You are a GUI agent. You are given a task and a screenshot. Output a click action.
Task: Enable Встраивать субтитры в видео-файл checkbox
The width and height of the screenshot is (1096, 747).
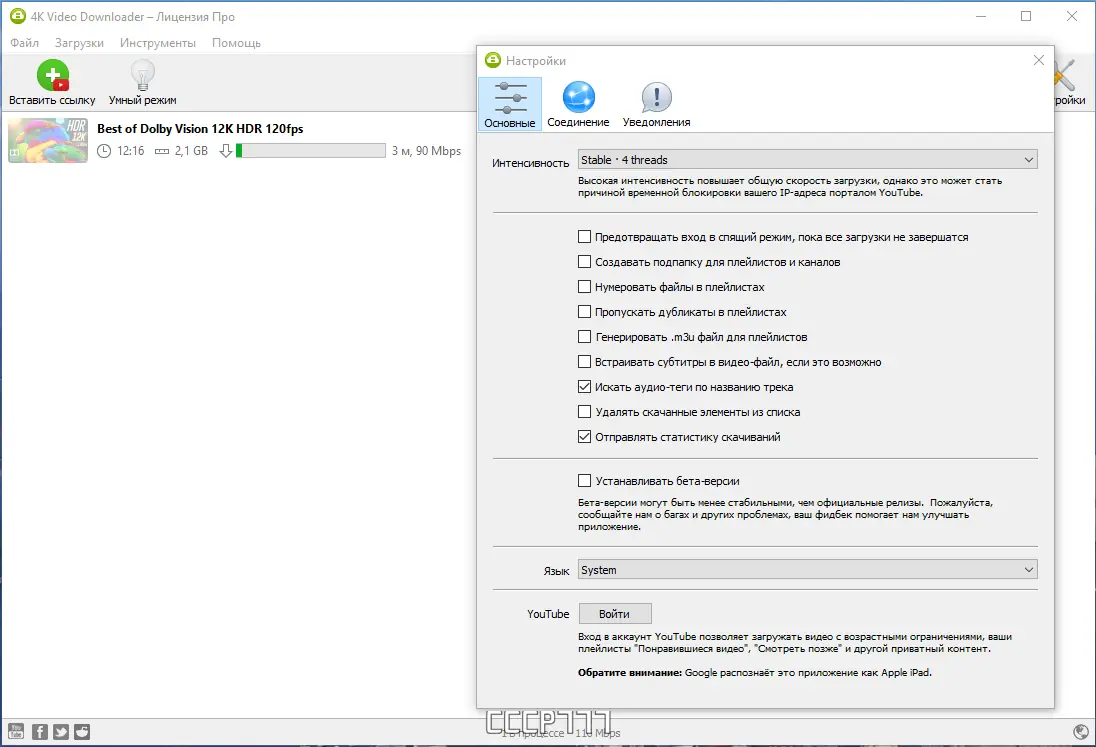tap(584, 362)
